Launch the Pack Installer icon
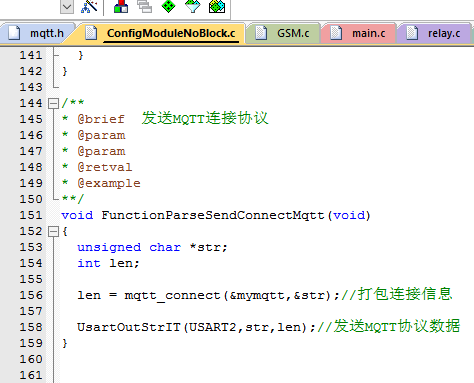This screenshot has width=474, height=383. (x=217, y=6)
